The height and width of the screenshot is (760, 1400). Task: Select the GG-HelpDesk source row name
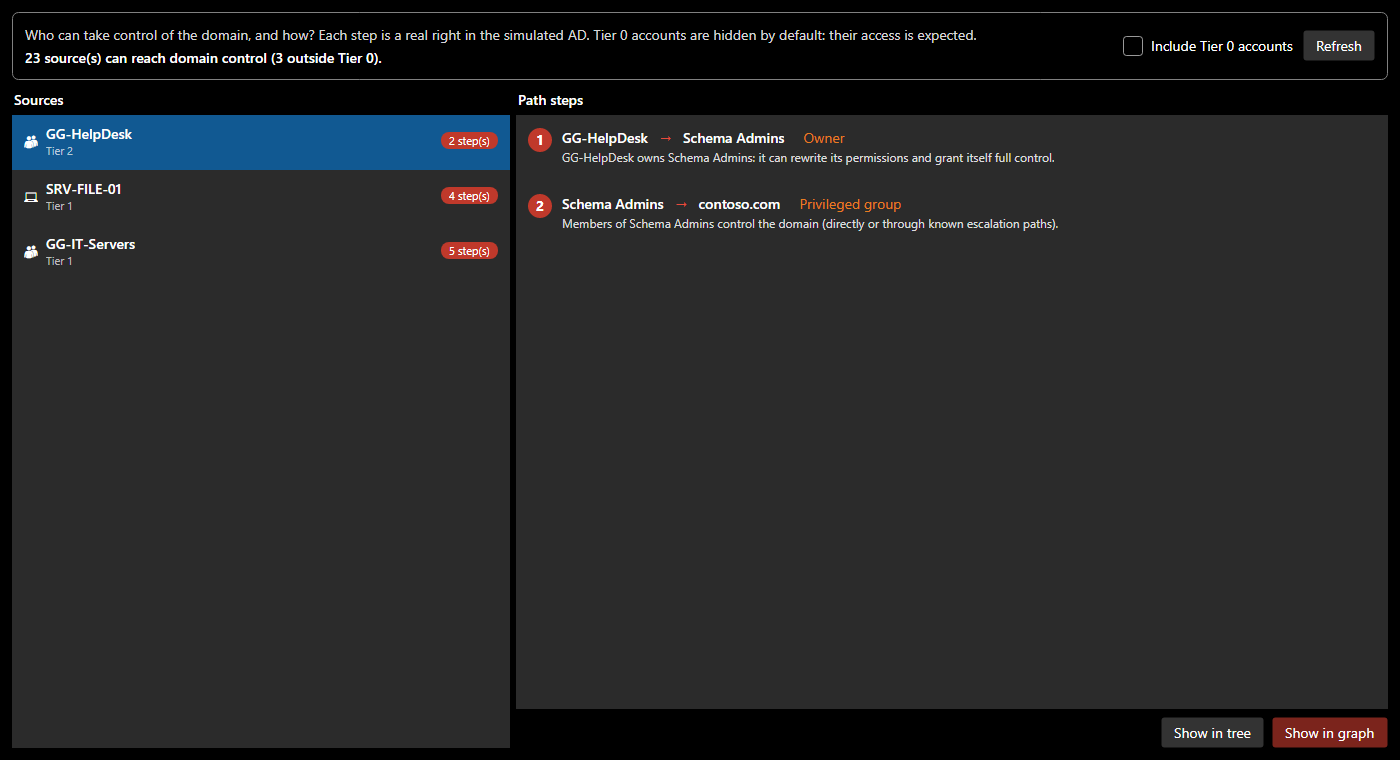(89, 134)
